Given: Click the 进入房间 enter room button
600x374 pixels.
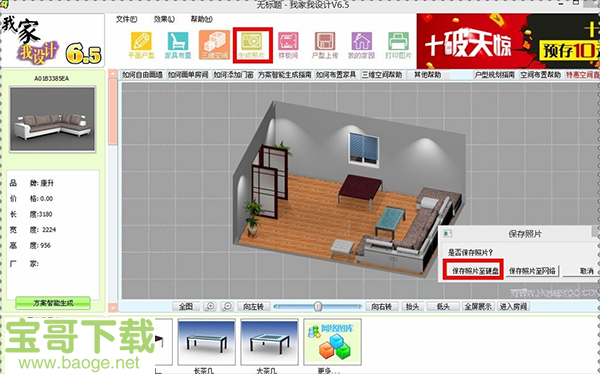Looking at the screenshot, I should click(x=514, y=306).
